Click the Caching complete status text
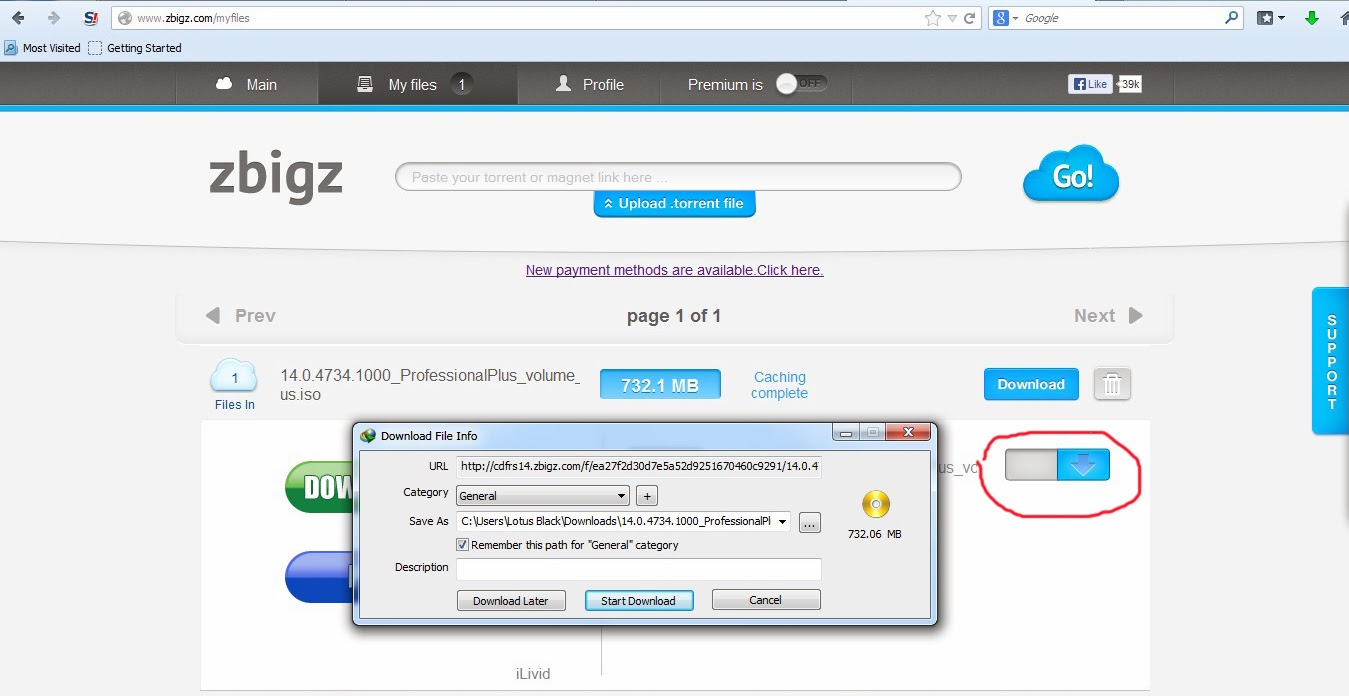This screenshot has height=696, width=1349. point(780,385)
